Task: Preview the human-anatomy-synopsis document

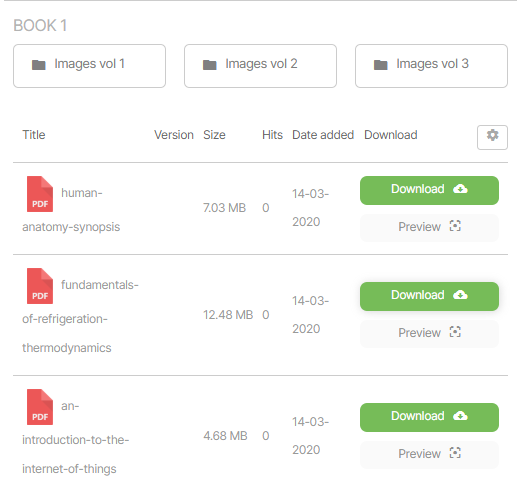Action: pos(429,227)
